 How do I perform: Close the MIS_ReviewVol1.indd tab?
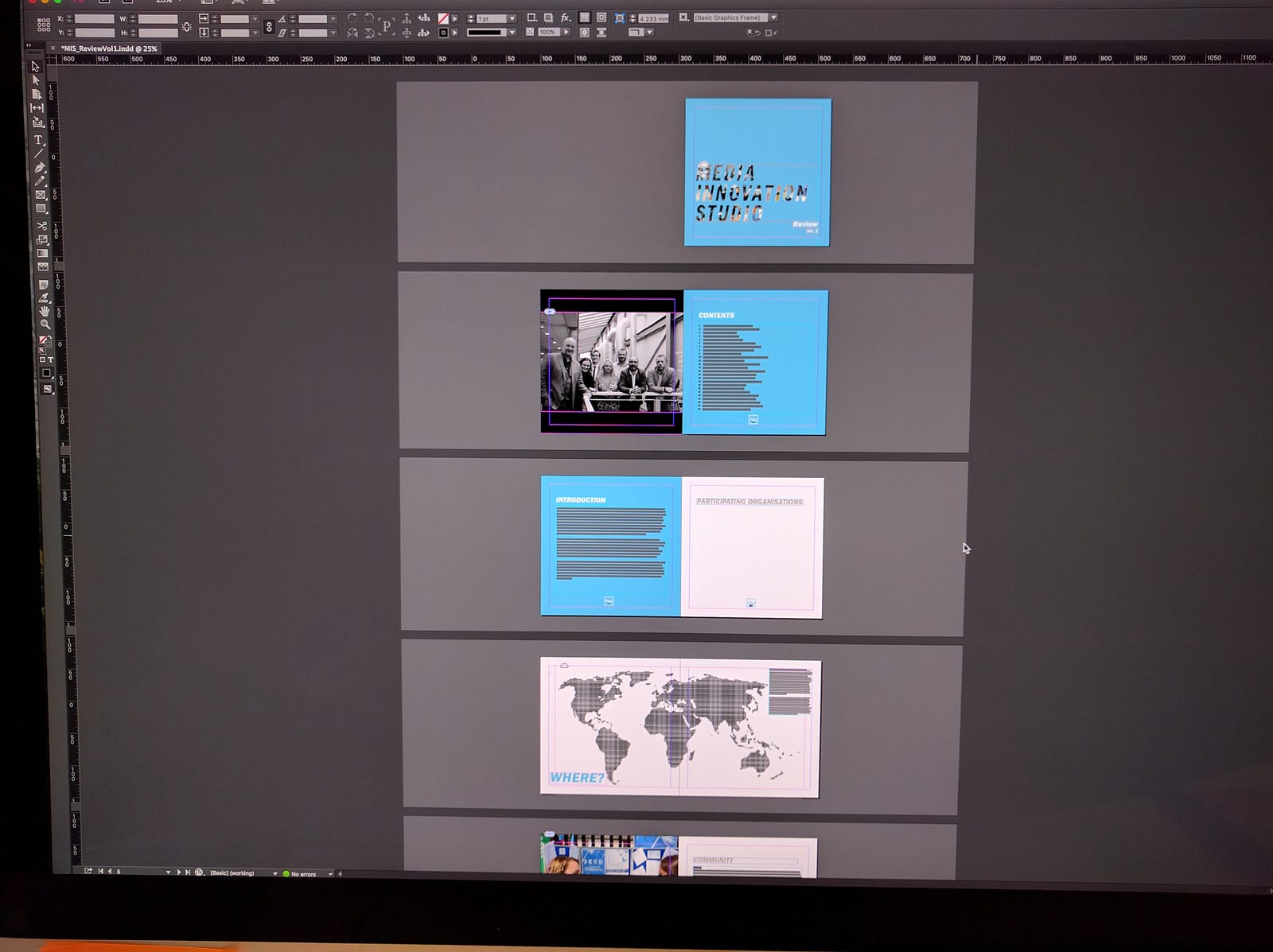tap(53, 49)
